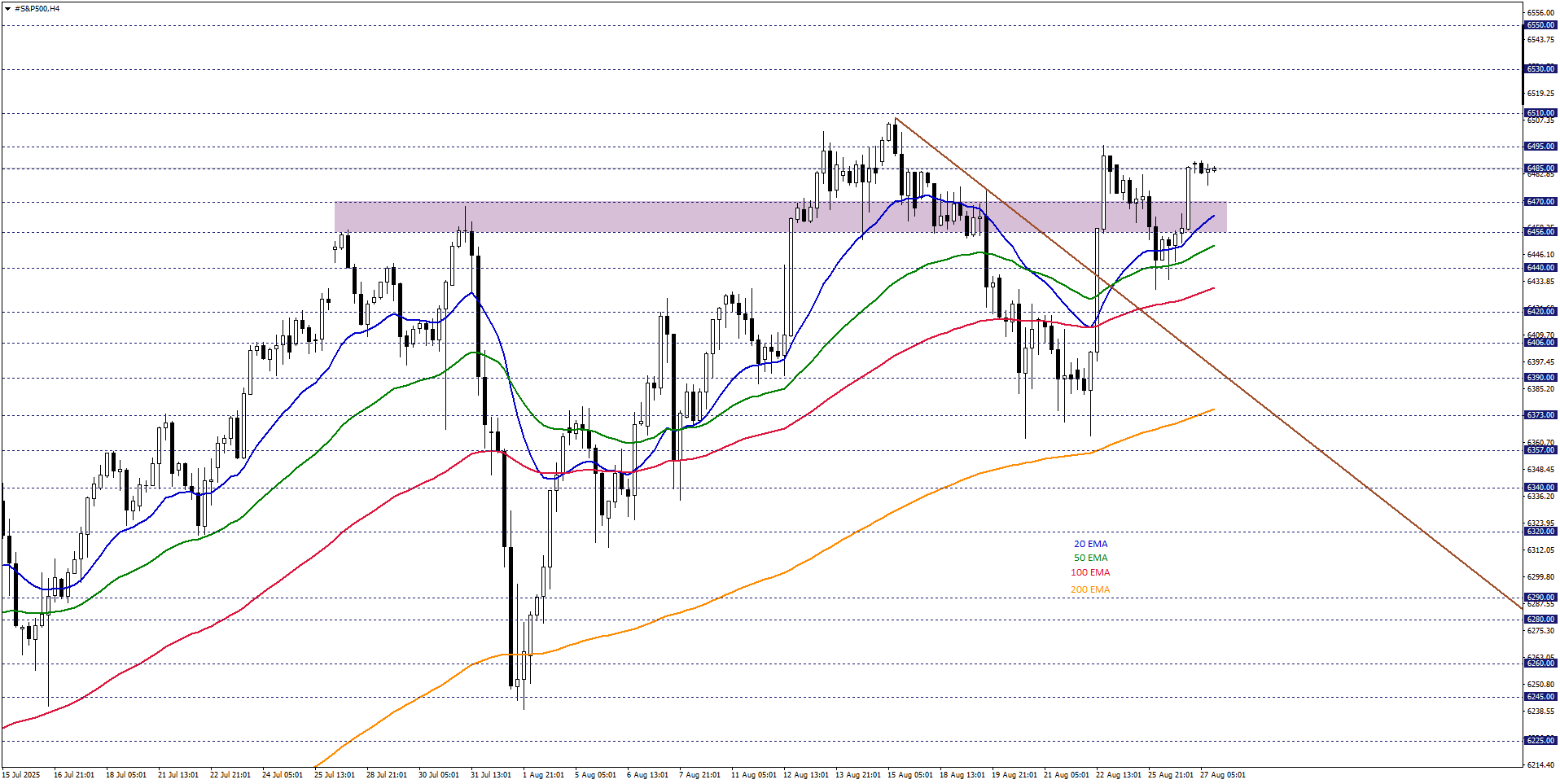Click the 6320.00 price level label
Screen dimensions: 1560x784
pyautogui.click(x=1540, y=532)
